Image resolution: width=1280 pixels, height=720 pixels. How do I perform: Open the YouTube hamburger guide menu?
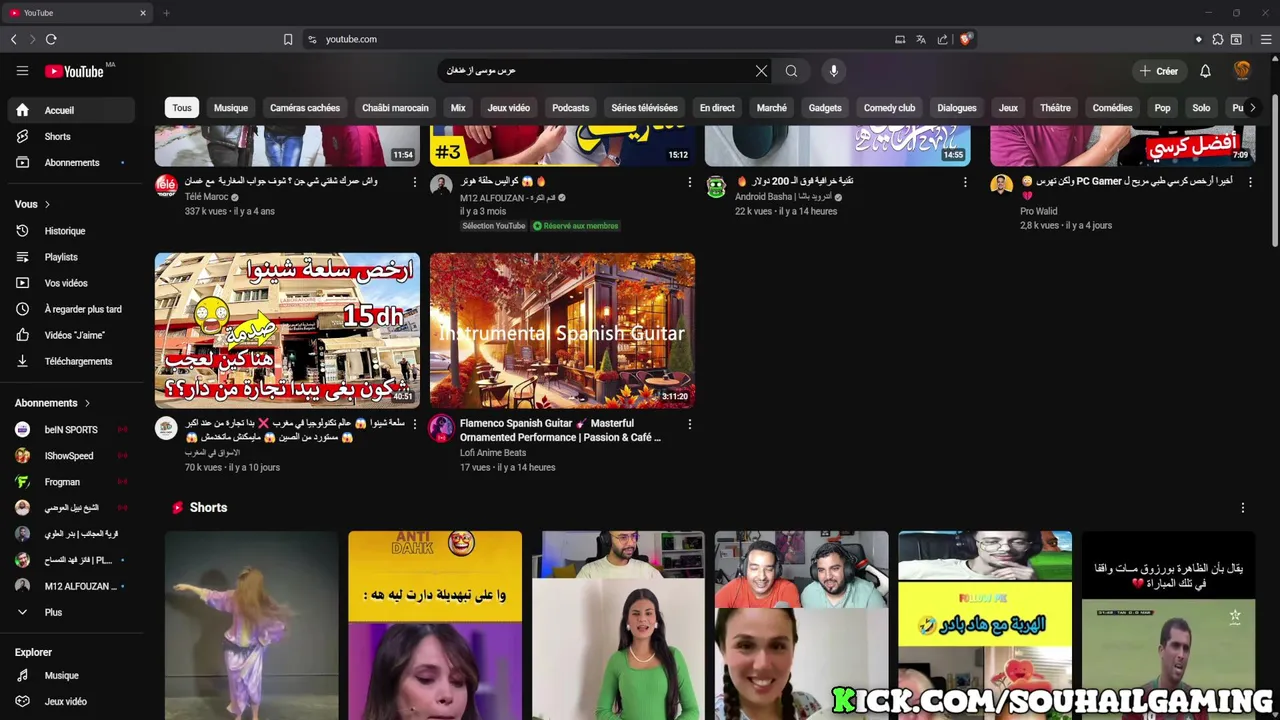22,71
